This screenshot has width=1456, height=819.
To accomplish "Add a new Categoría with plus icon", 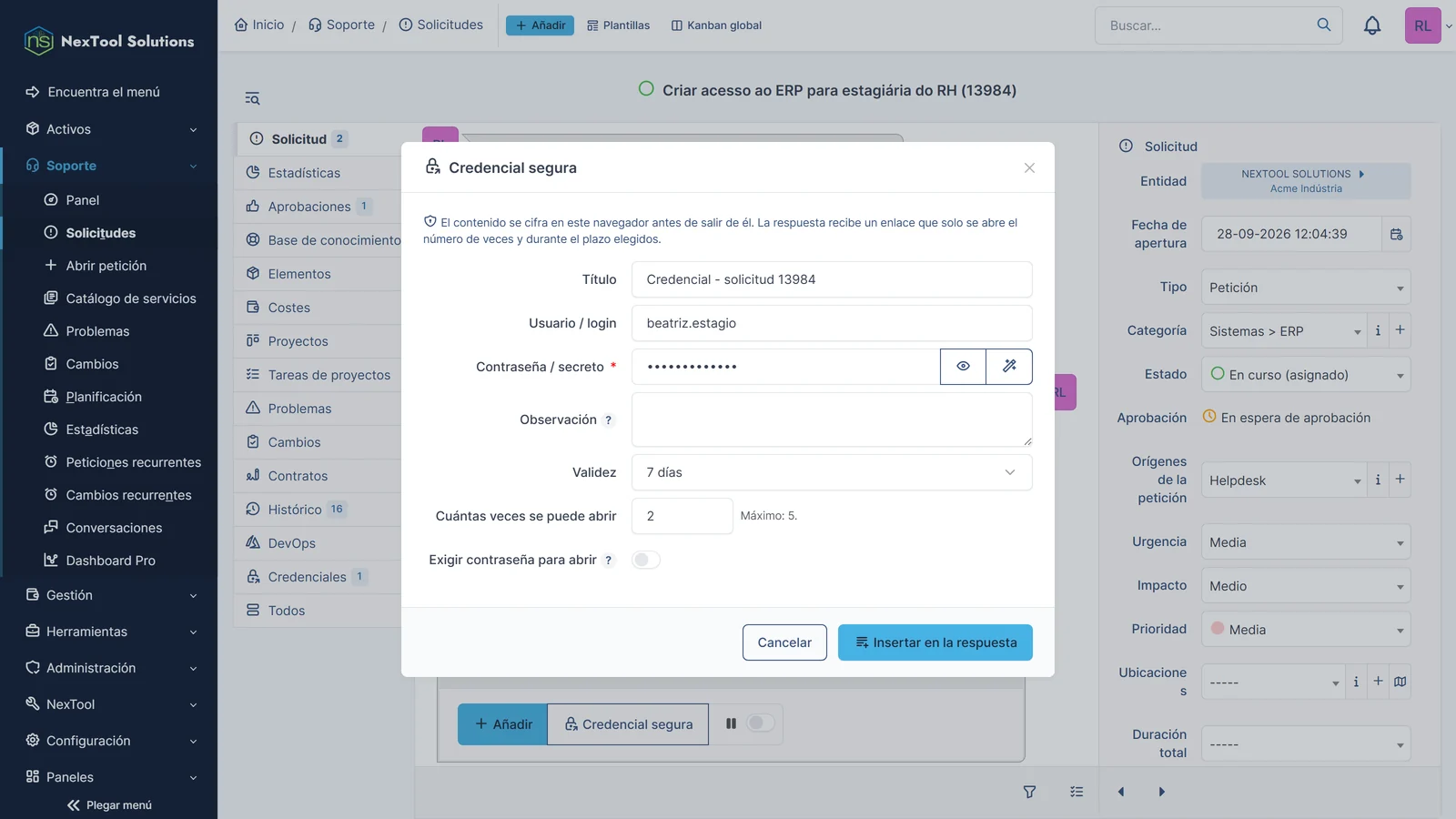I will pos(1400,330).
